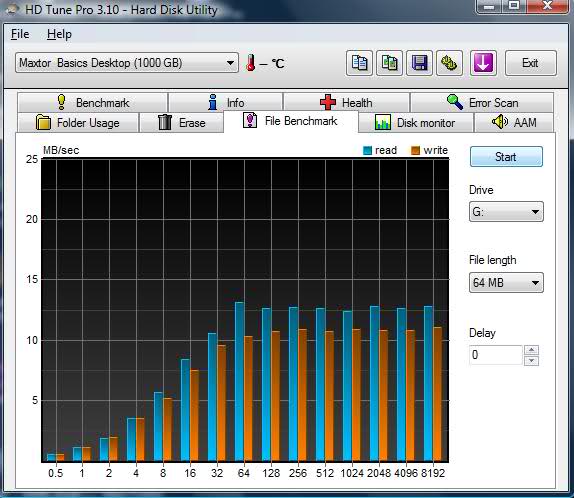Click the save screenshot floppy disk icon
This screenshot has height=498, width=574.
coord(419,63)
